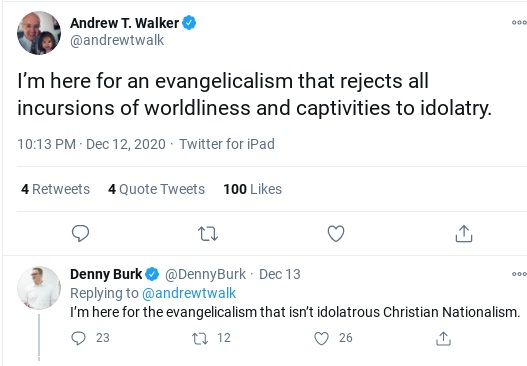Open more options on Andrew's tweet

click(519, 23)
